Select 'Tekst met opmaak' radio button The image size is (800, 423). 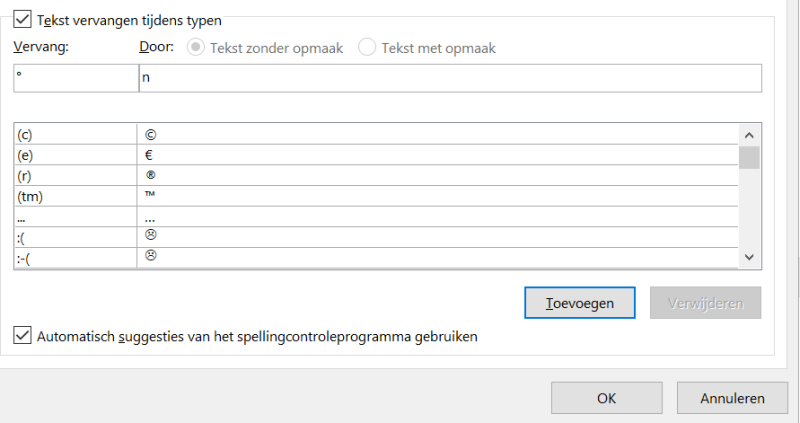(x=367, y=47)
